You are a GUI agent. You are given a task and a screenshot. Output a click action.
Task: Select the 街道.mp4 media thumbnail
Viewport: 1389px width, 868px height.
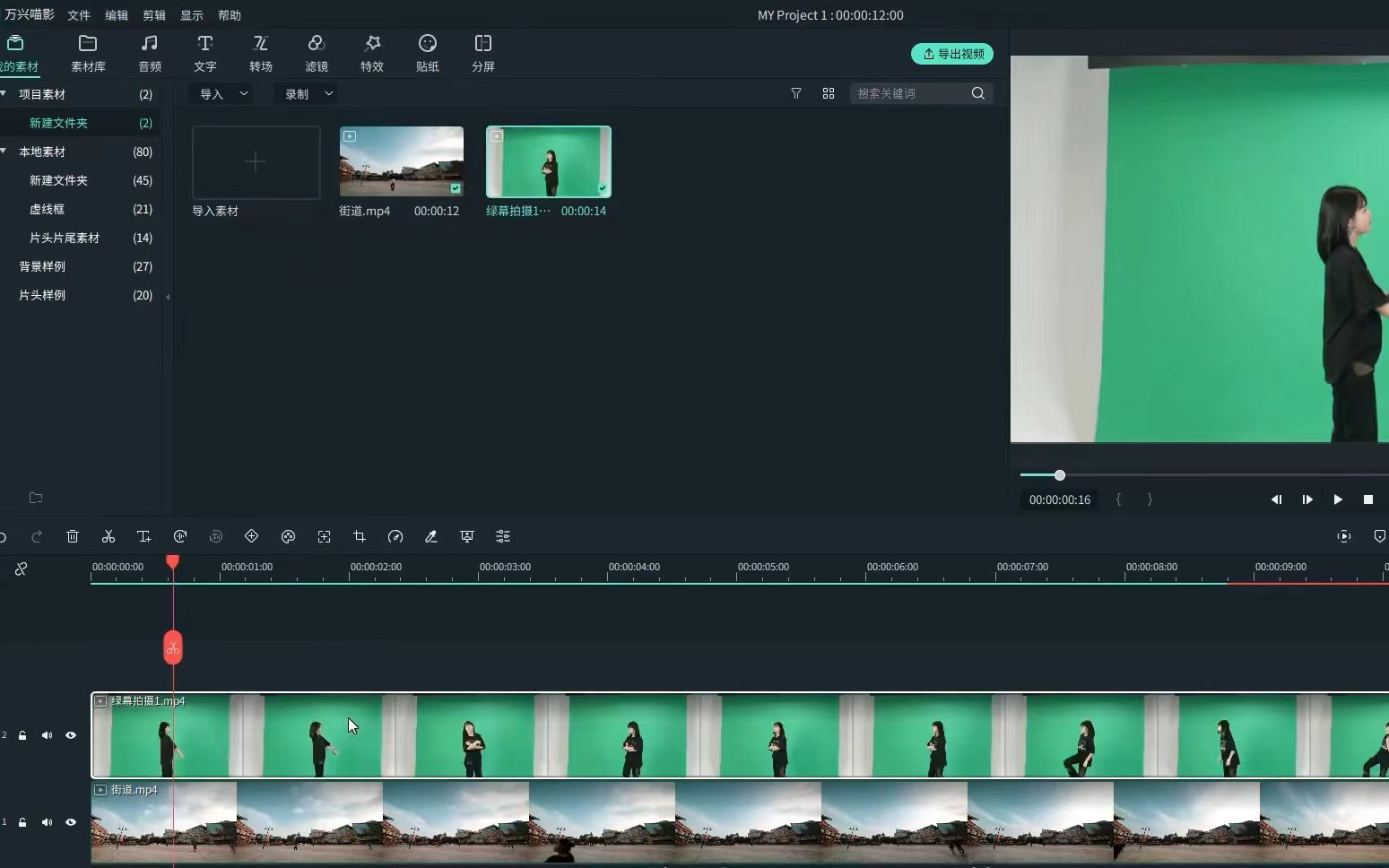[x=402, y=161]
